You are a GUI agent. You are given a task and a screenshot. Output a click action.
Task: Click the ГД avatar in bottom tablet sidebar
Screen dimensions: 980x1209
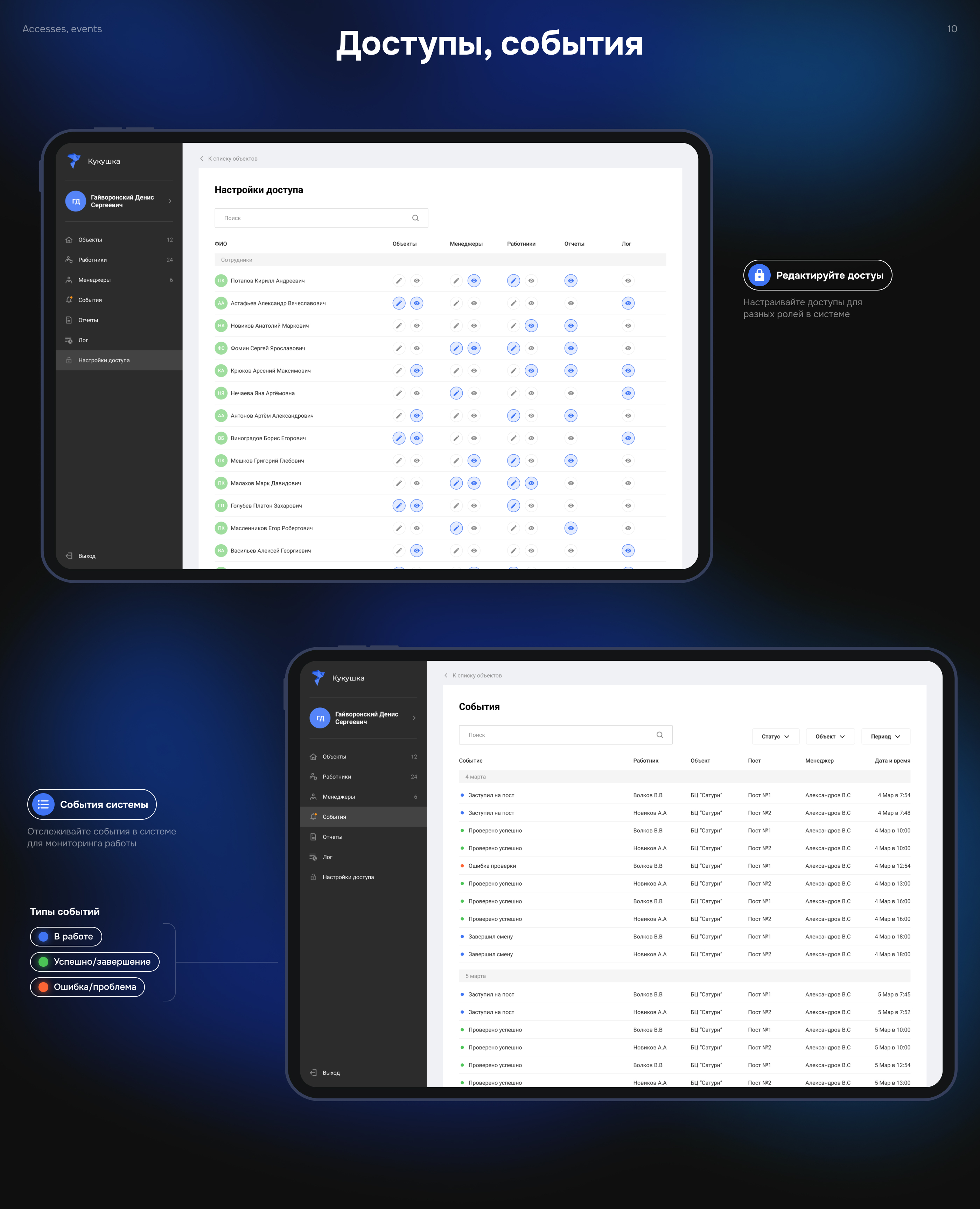click(x=320, y=718)
